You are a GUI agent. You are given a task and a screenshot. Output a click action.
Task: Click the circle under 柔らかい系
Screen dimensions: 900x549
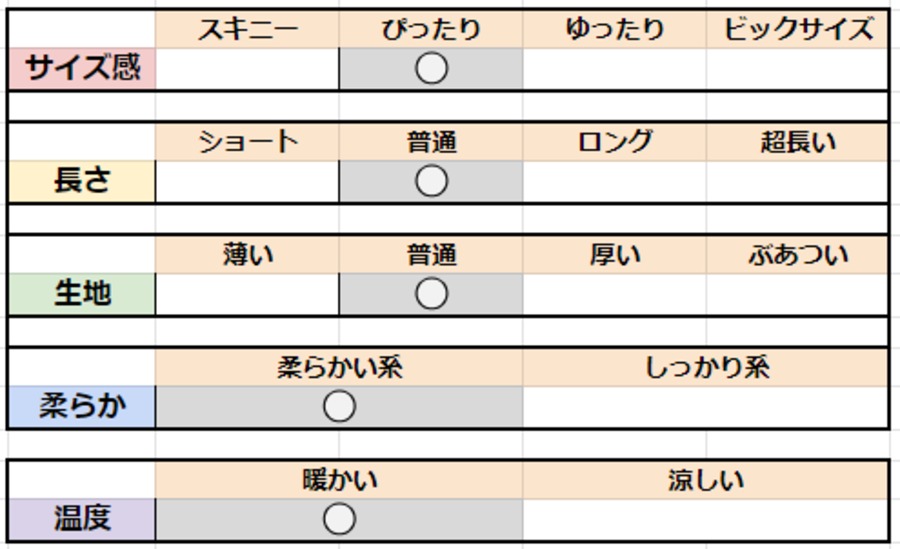(x=340, y=407)
